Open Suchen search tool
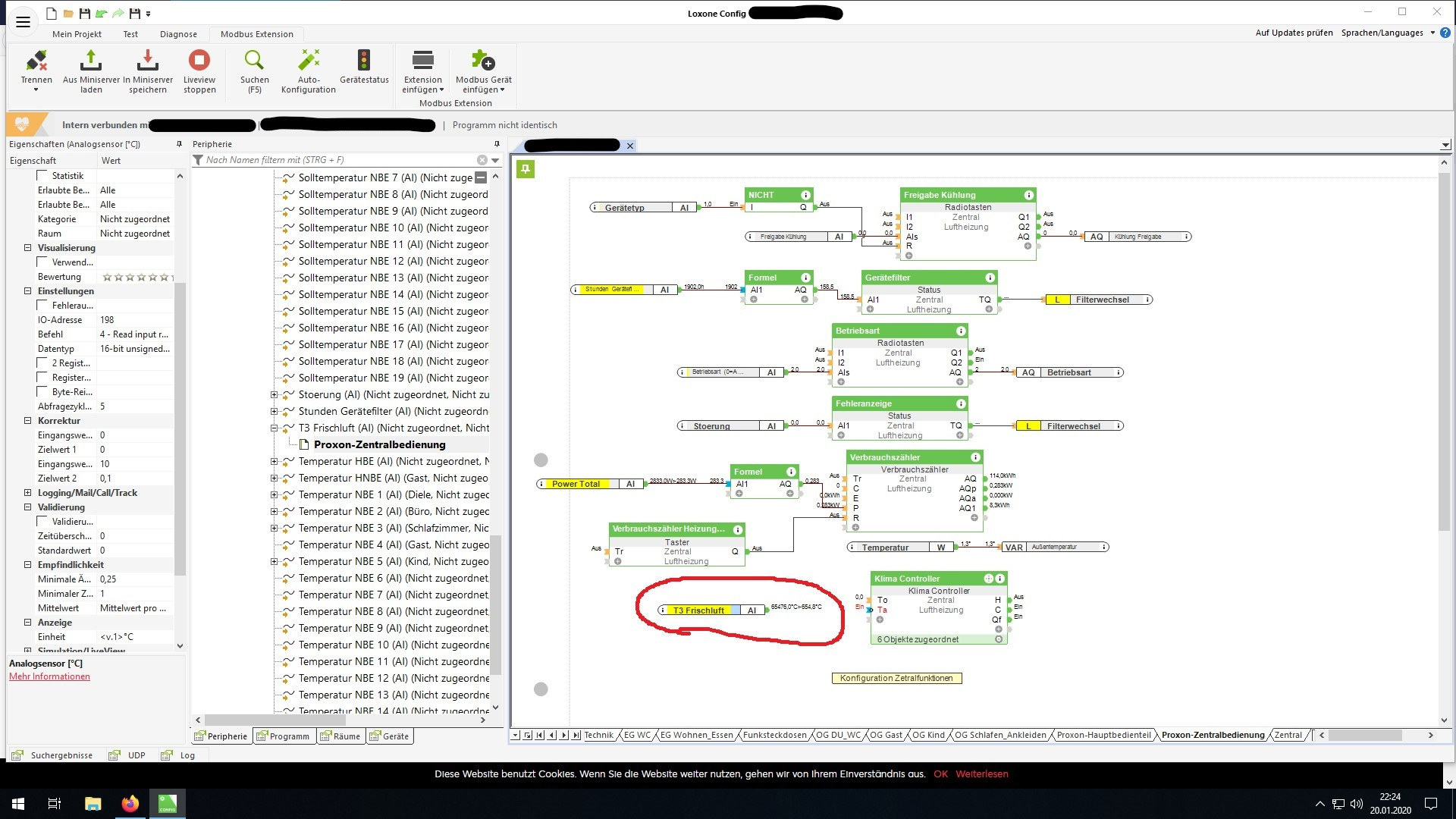Image resolution: width=1456 pixels, height=819 pixels. 254,61
